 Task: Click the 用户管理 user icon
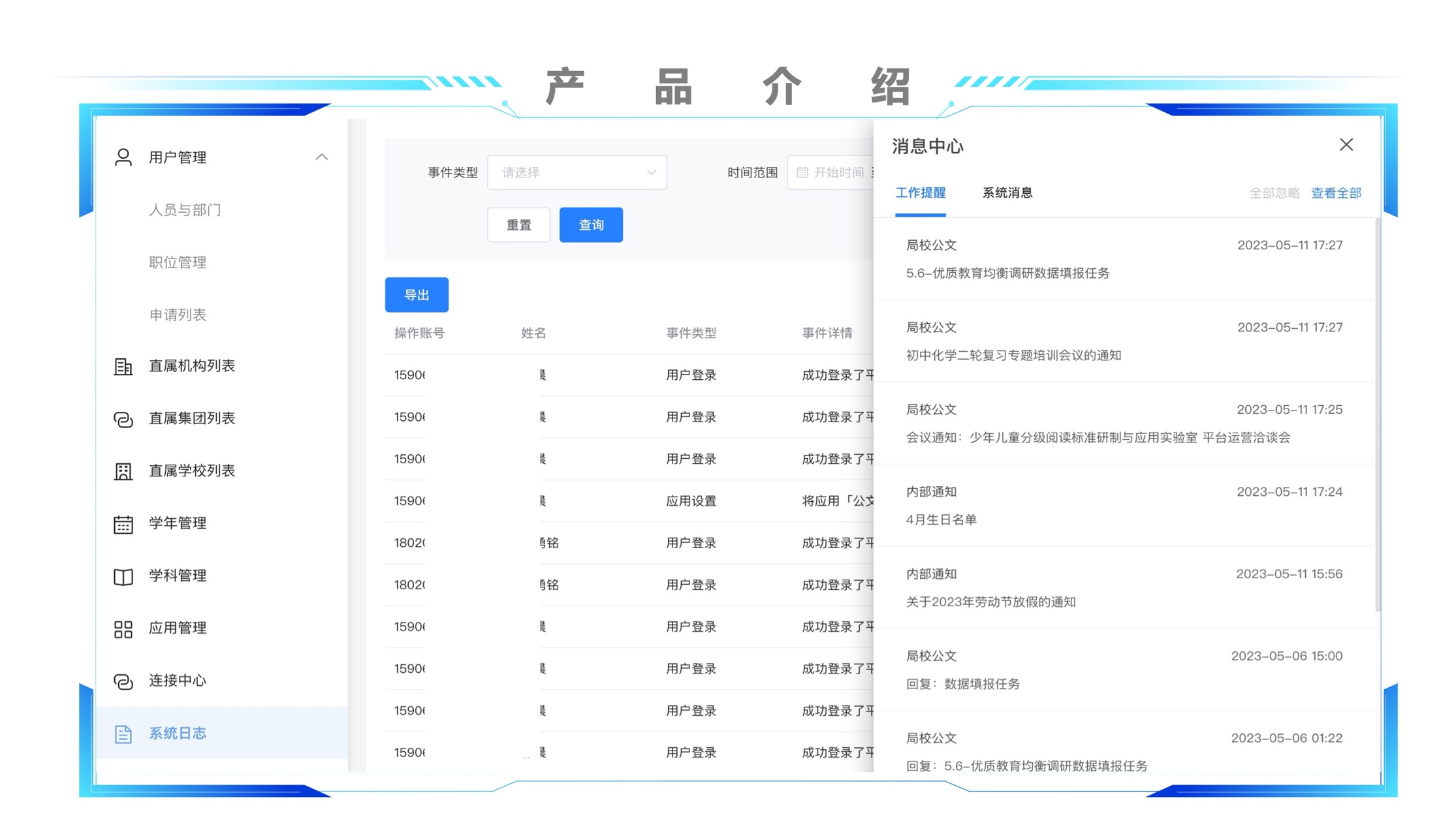[123, 157]
